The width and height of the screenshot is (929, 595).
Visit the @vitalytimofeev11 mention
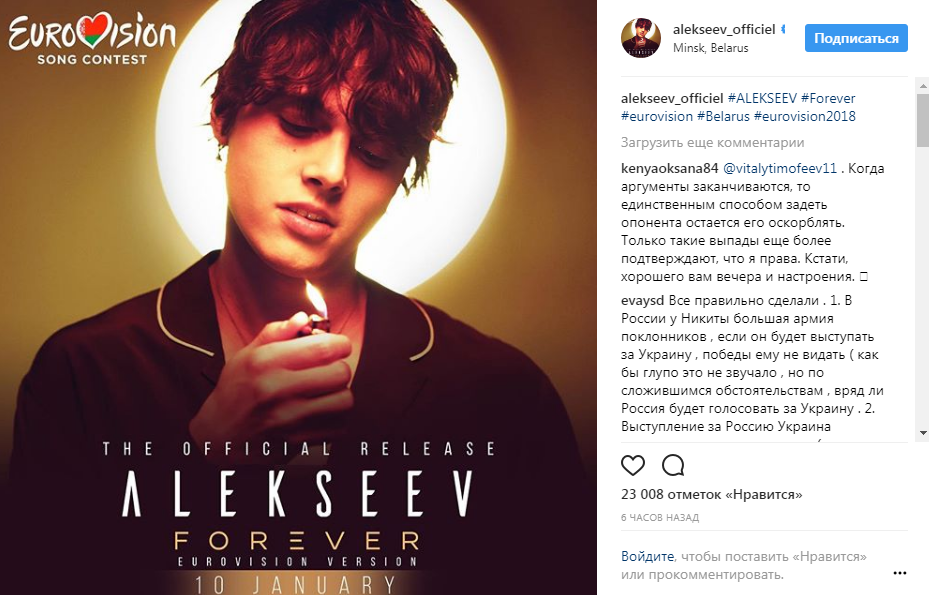point(780,168)
